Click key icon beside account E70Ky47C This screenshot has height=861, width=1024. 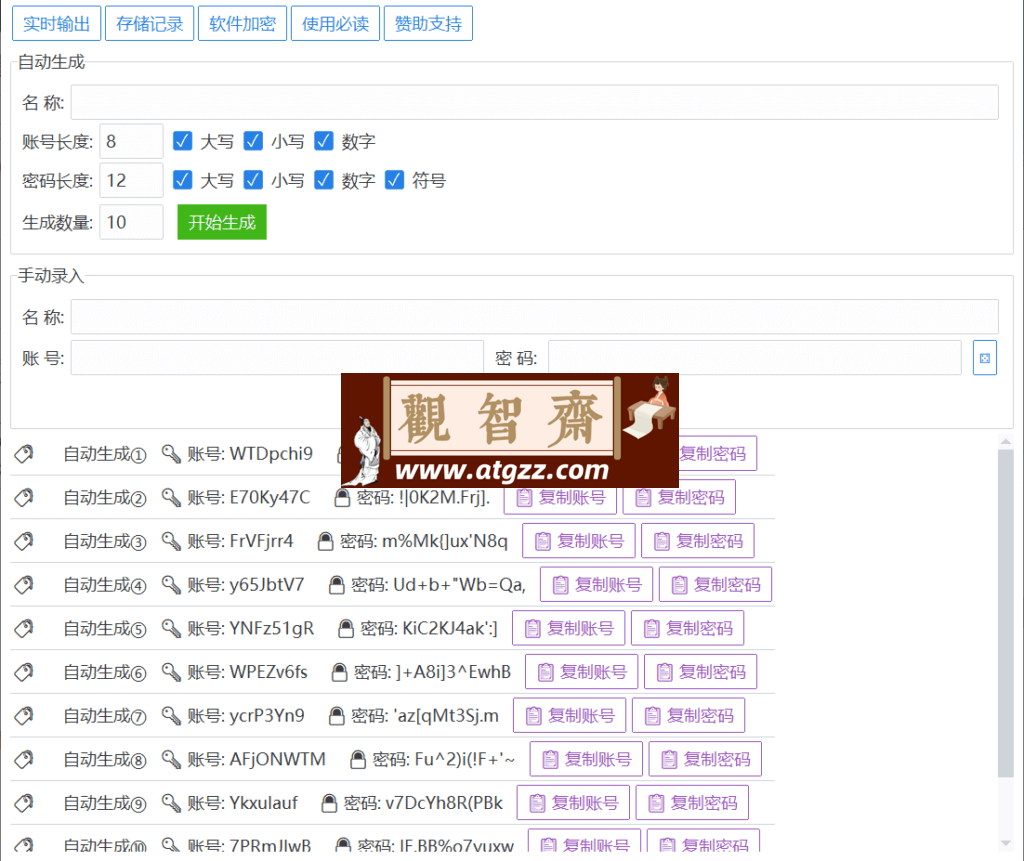171,497
